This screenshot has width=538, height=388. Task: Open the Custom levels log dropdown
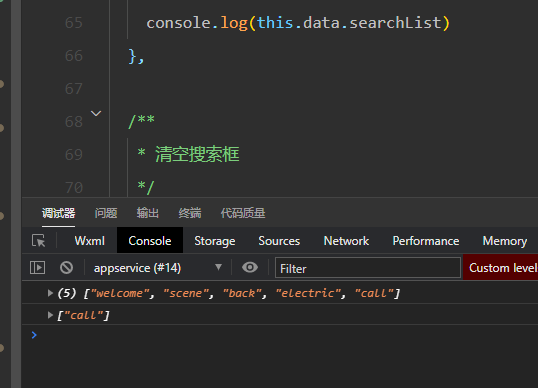502,268
